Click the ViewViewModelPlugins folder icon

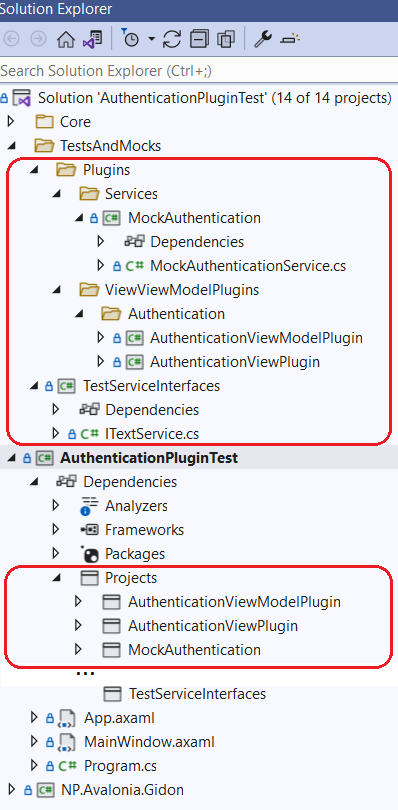click(89, 290)
